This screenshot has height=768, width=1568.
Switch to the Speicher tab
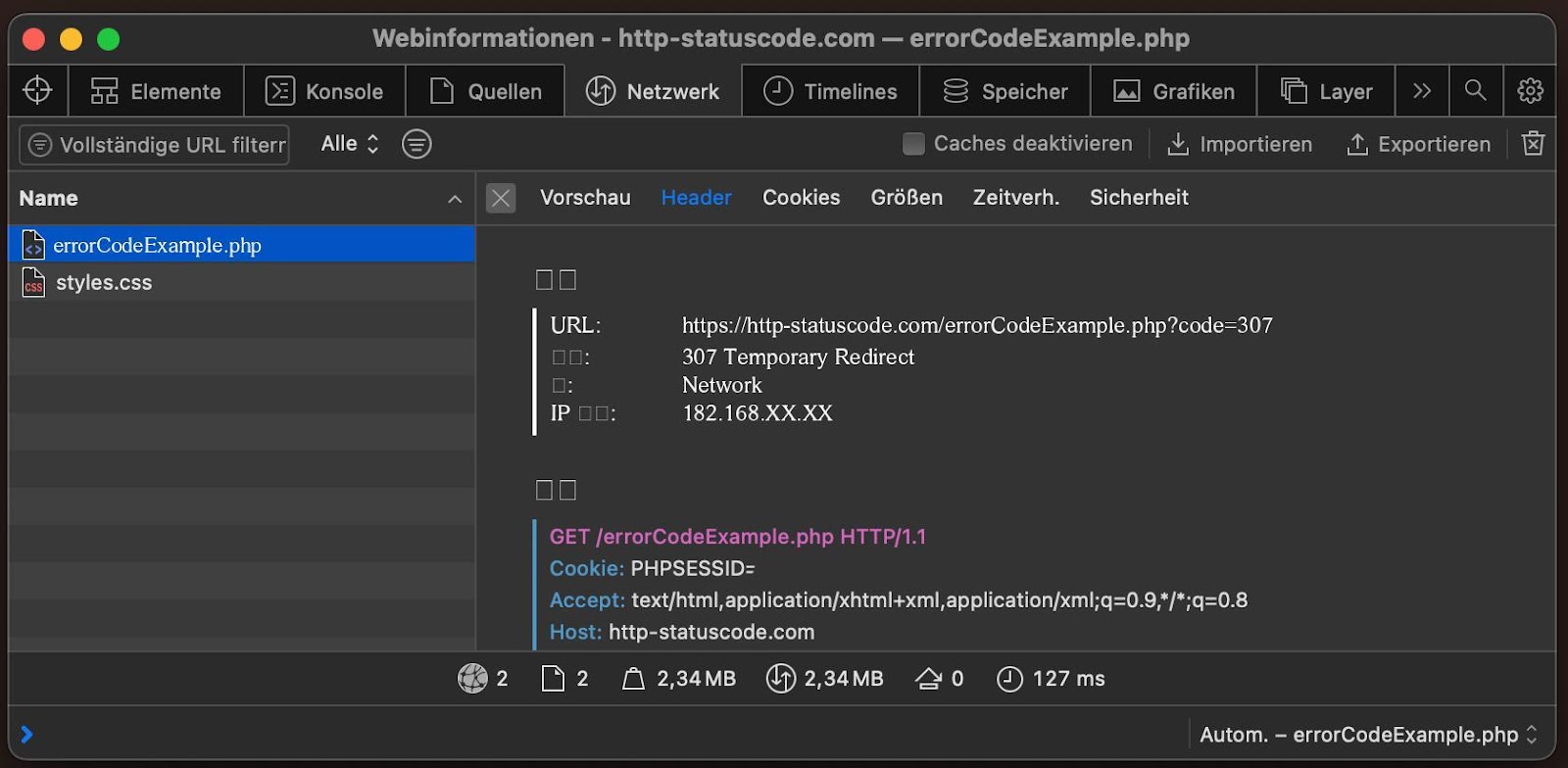click(x=1004, y=91)
